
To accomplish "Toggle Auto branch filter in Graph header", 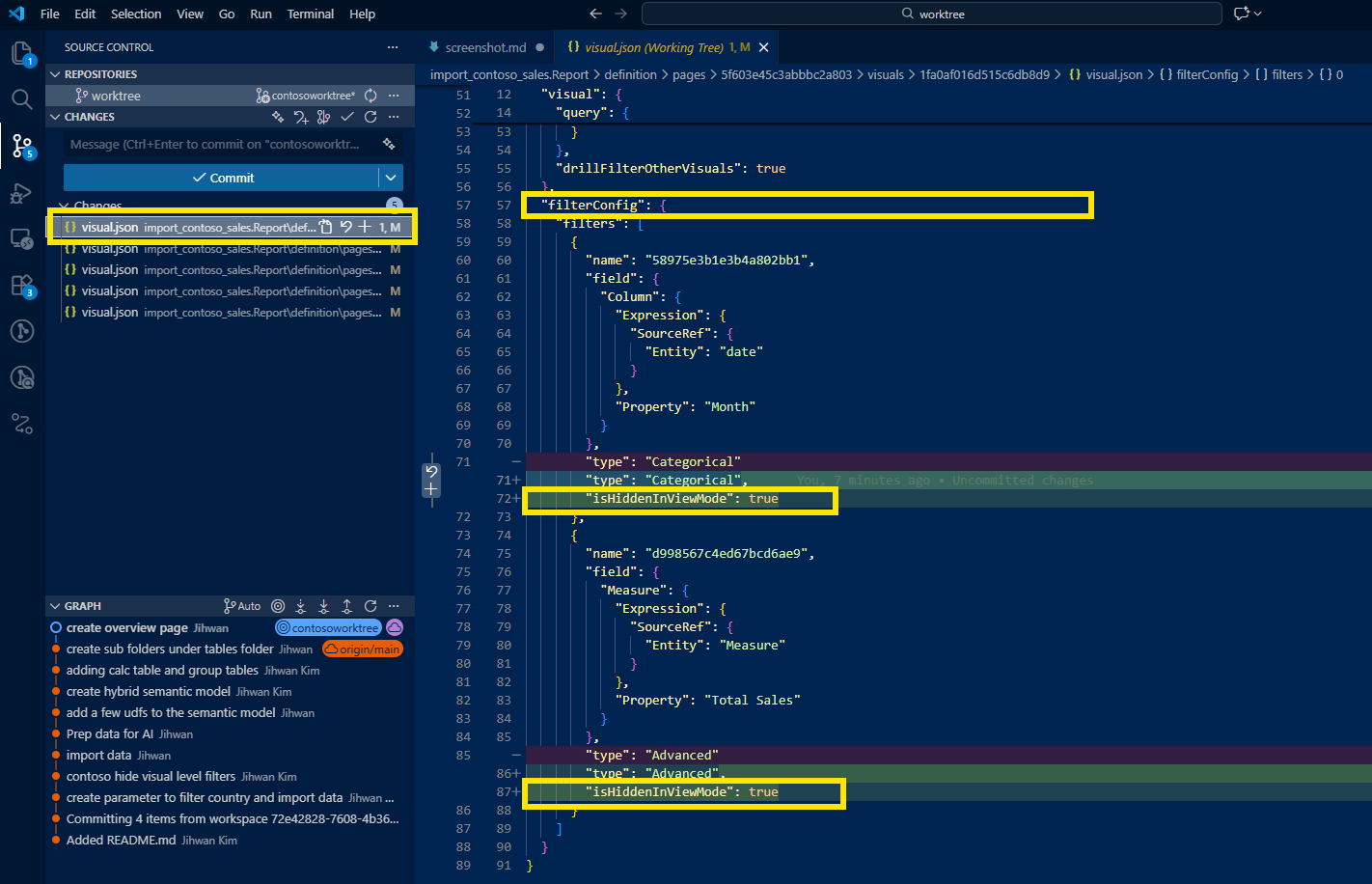I will coord(242,606).
